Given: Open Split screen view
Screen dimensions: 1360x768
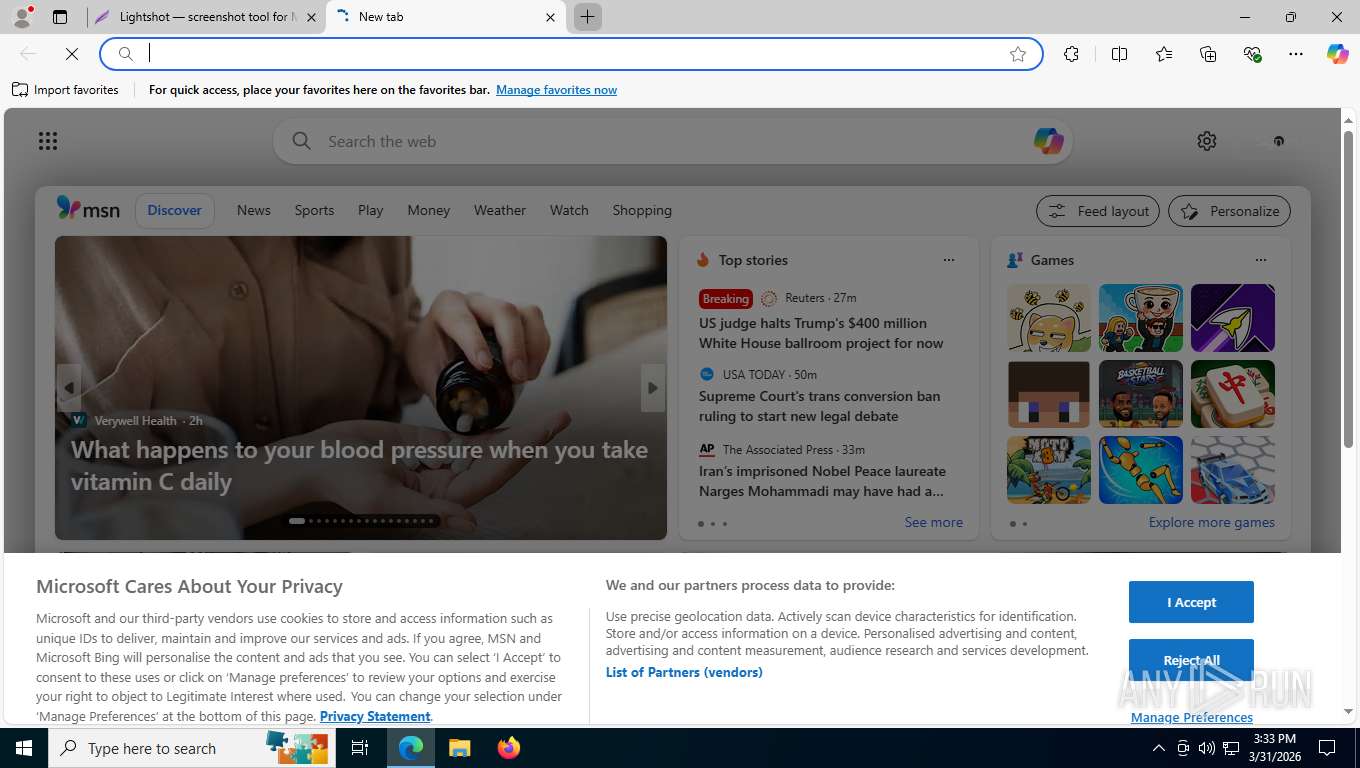Looking at the screenshot, I should pyautogui.click(x=1120, y=54).
